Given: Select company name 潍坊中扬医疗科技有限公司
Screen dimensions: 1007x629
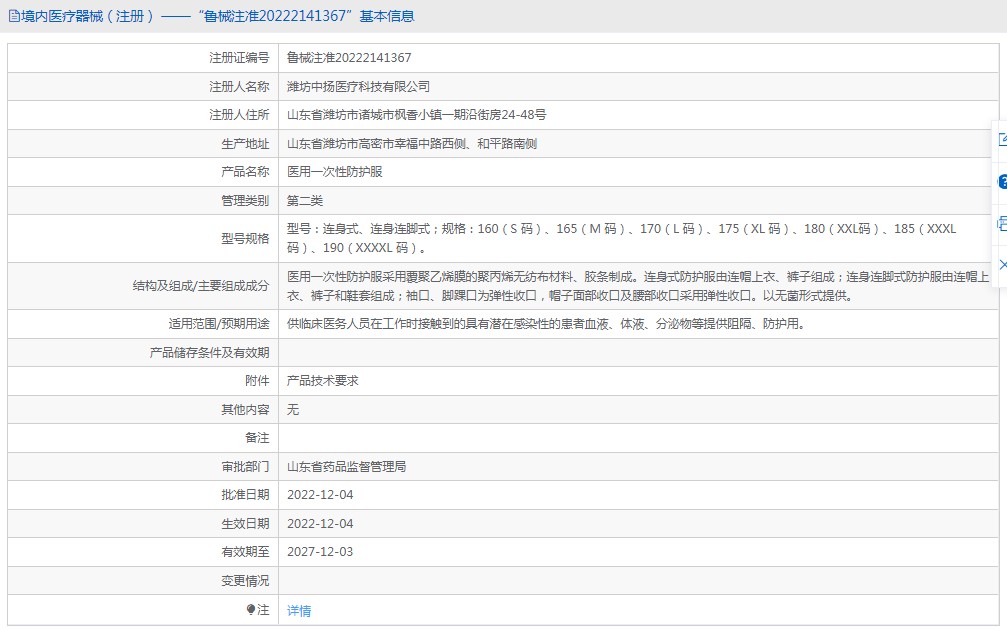Looking at the screenshot, I should tap(358, 86).
